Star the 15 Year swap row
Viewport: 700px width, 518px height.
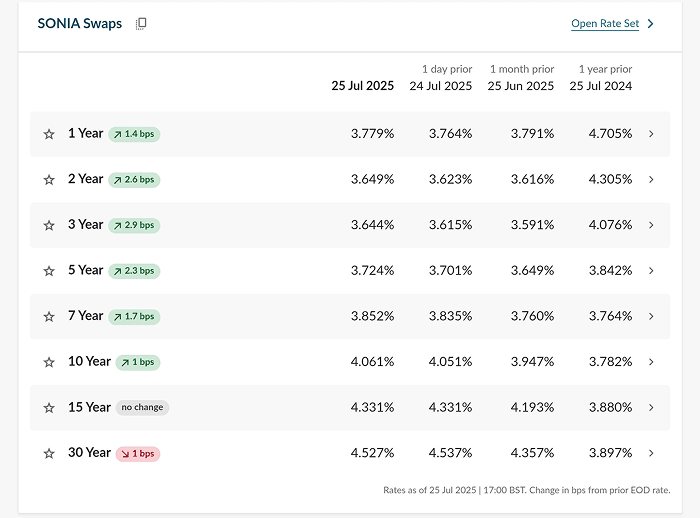click(x=49, y=408)
